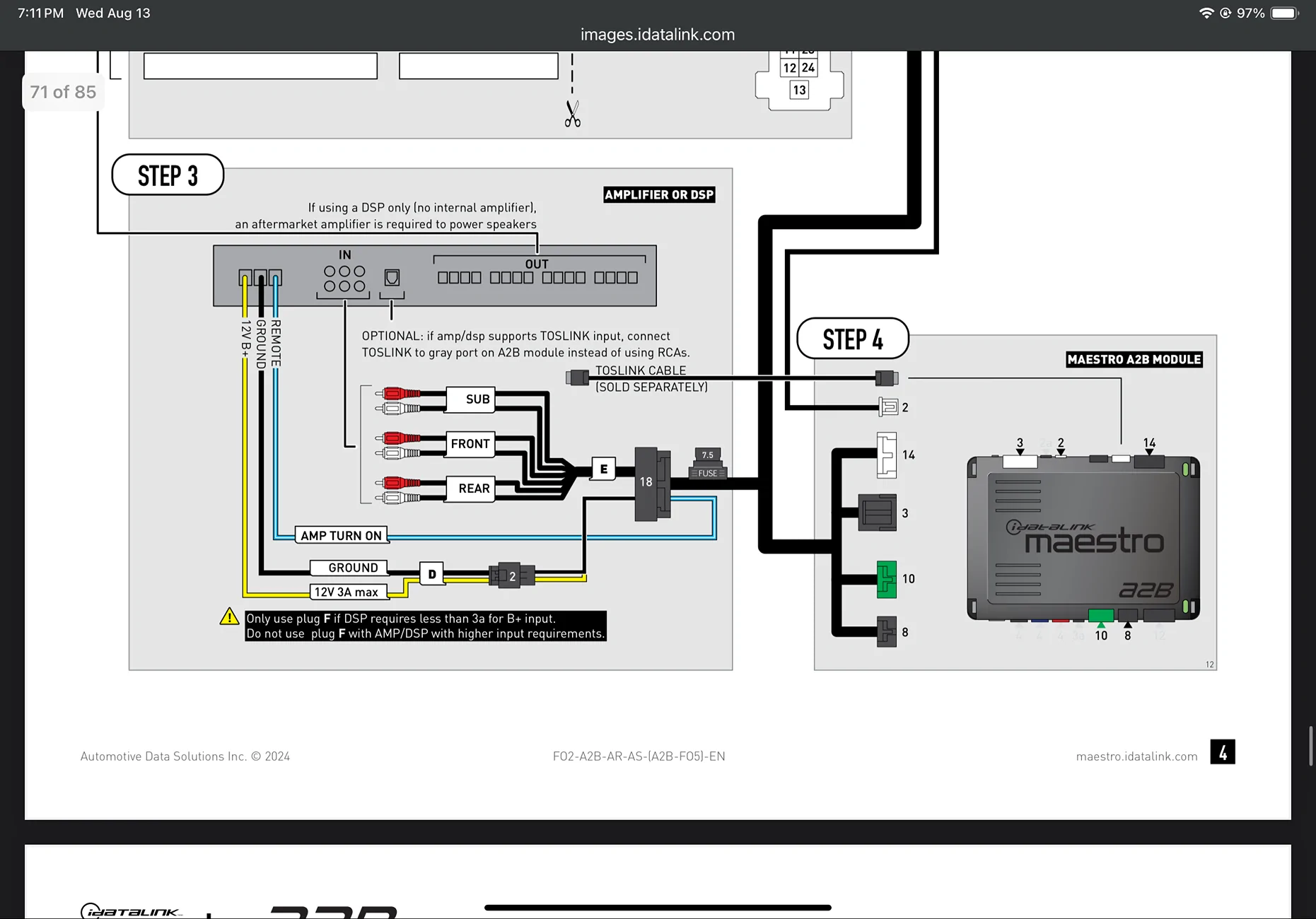The height and width of the screenshot is (919, 1316).
Task: Click the 71 of 85 page indicator
Action: [63, 92]
